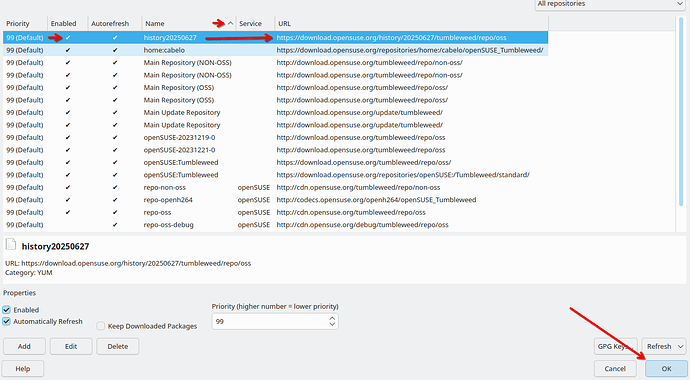The height and width of the screenshot is (380, 690).
Task: Click the Delete repository button
Action: [x=117, y=346]
